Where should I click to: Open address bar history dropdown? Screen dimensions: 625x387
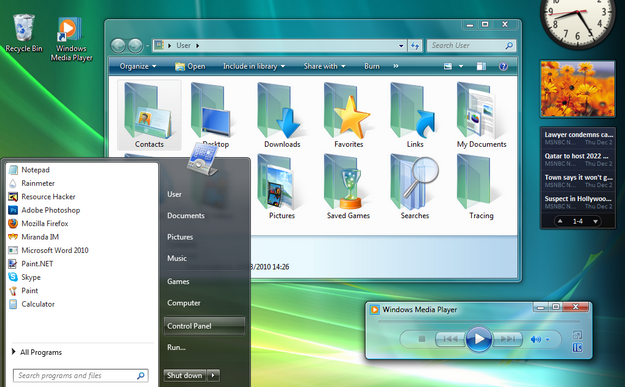coord(401,46)
